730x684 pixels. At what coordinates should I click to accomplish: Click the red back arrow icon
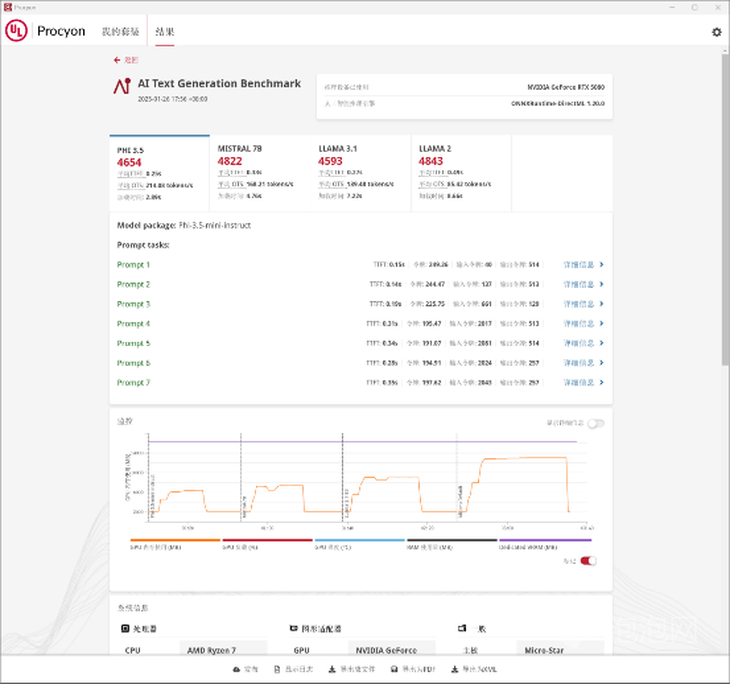[x=117, y=60]
